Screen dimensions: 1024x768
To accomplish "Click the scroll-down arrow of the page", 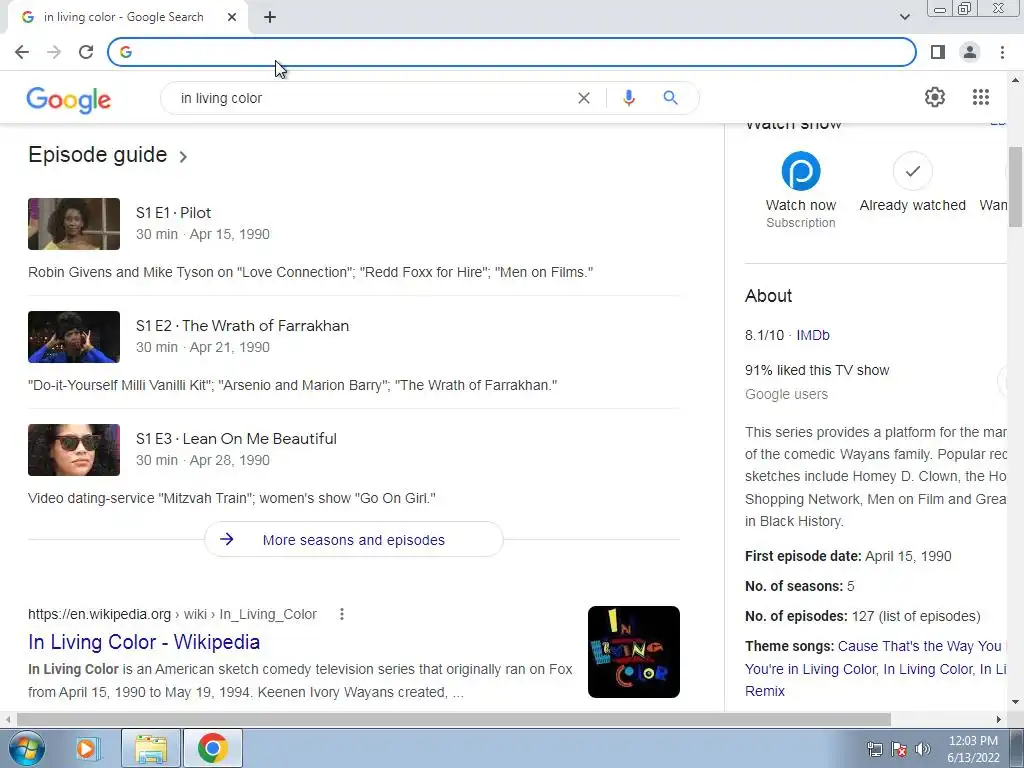I will pos(1015,702).
